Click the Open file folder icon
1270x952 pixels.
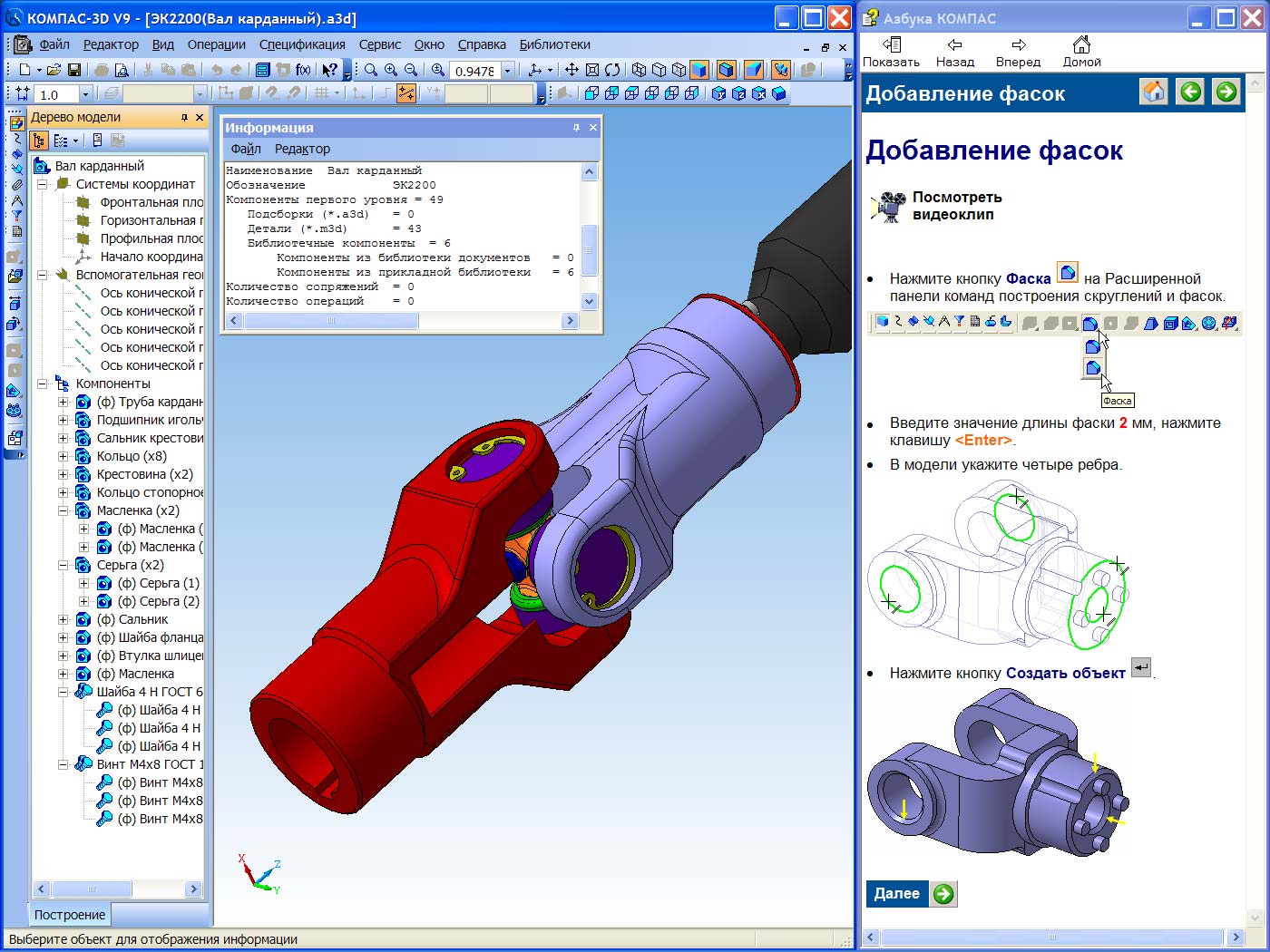[54, 70]
